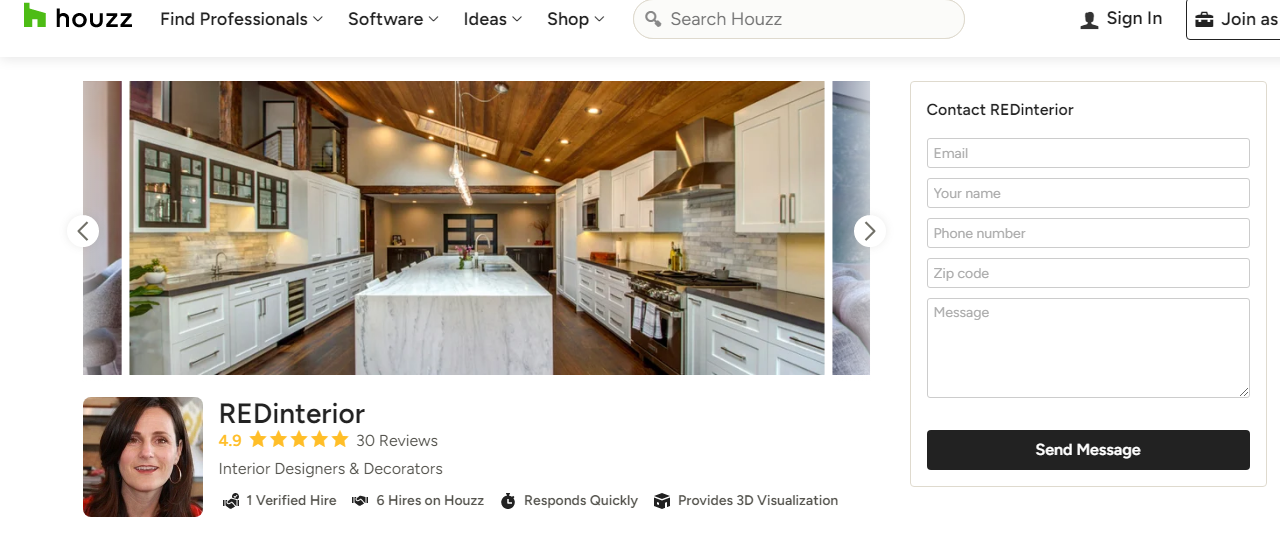Viewport: 1280px width, 533px height.
Task: Click the REDinterior profile photo
Action: [x=143, y=457]
